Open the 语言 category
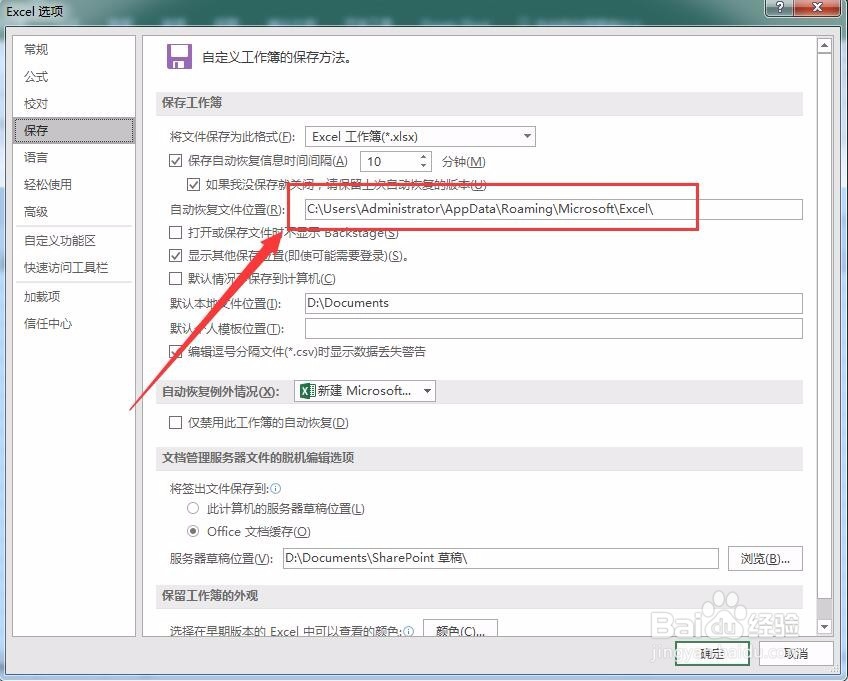This screenshot has width=848, height=681. 74,157
